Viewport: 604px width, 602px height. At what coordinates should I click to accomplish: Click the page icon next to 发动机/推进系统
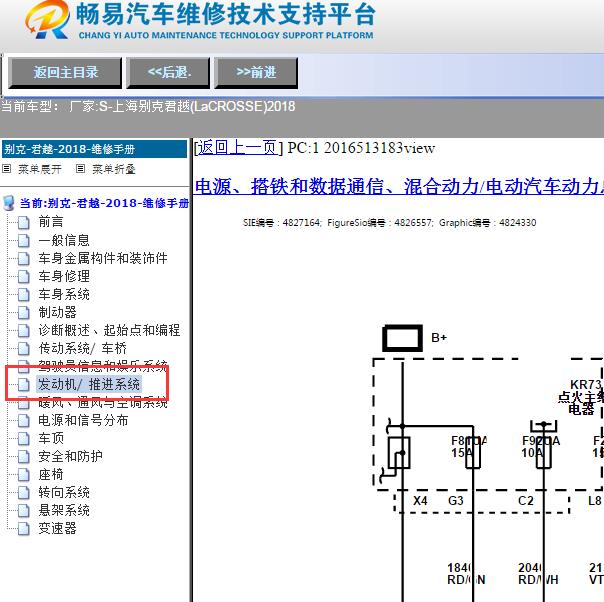pyautogui.click(x=23, y=384)
